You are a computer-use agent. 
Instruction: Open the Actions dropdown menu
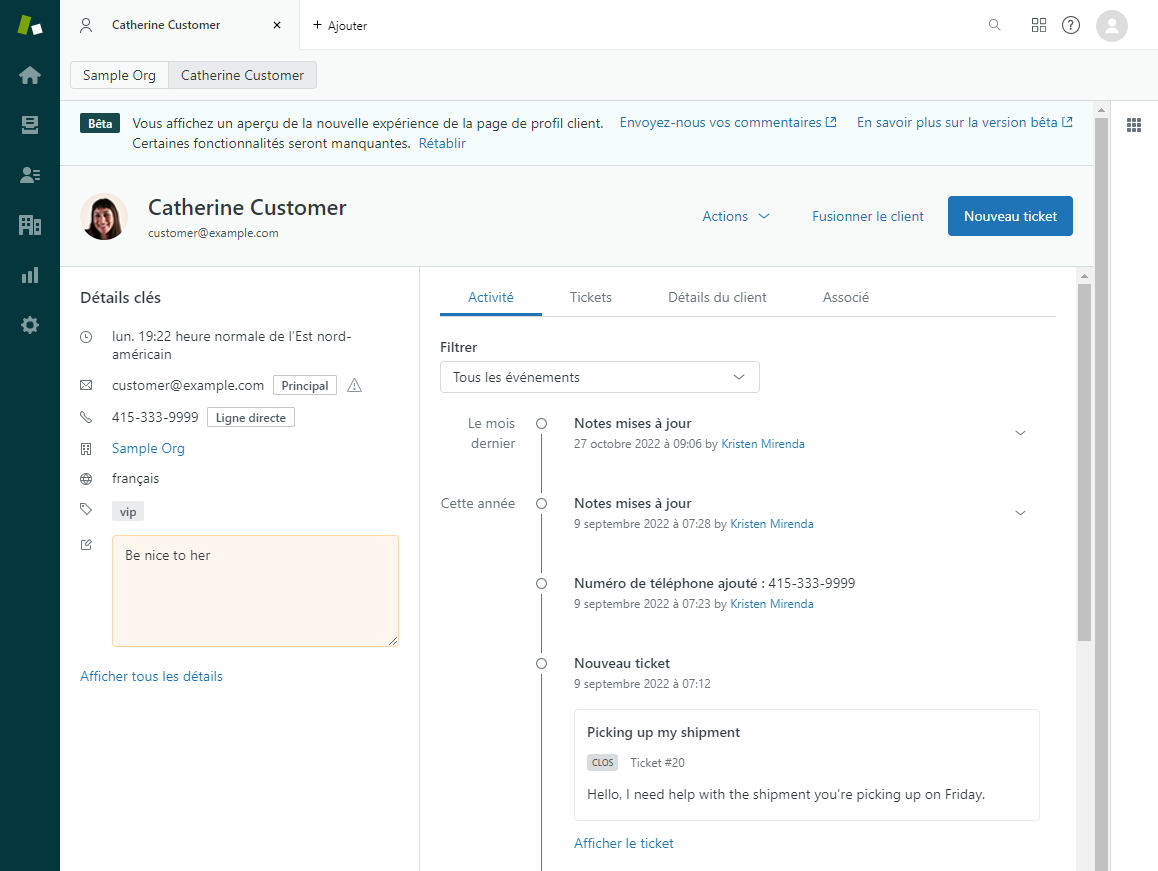[x=736, y=216]
